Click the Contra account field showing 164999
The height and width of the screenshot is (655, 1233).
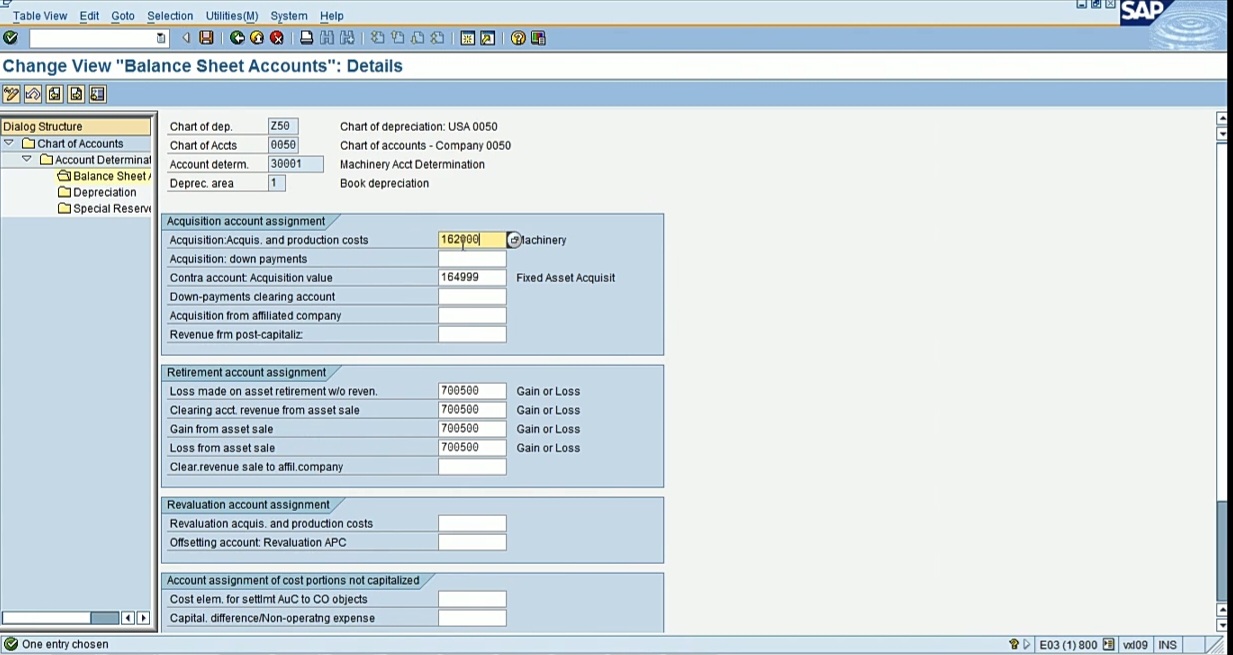(x=472, y=278)
